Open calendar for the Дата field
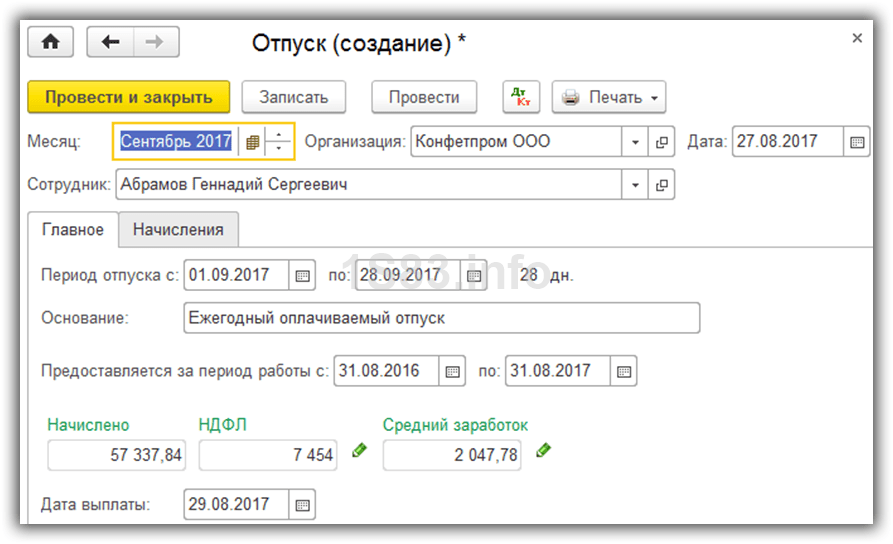Image resolution: width=893 pixels, height=544 pixels. click(x=857, y=142)
